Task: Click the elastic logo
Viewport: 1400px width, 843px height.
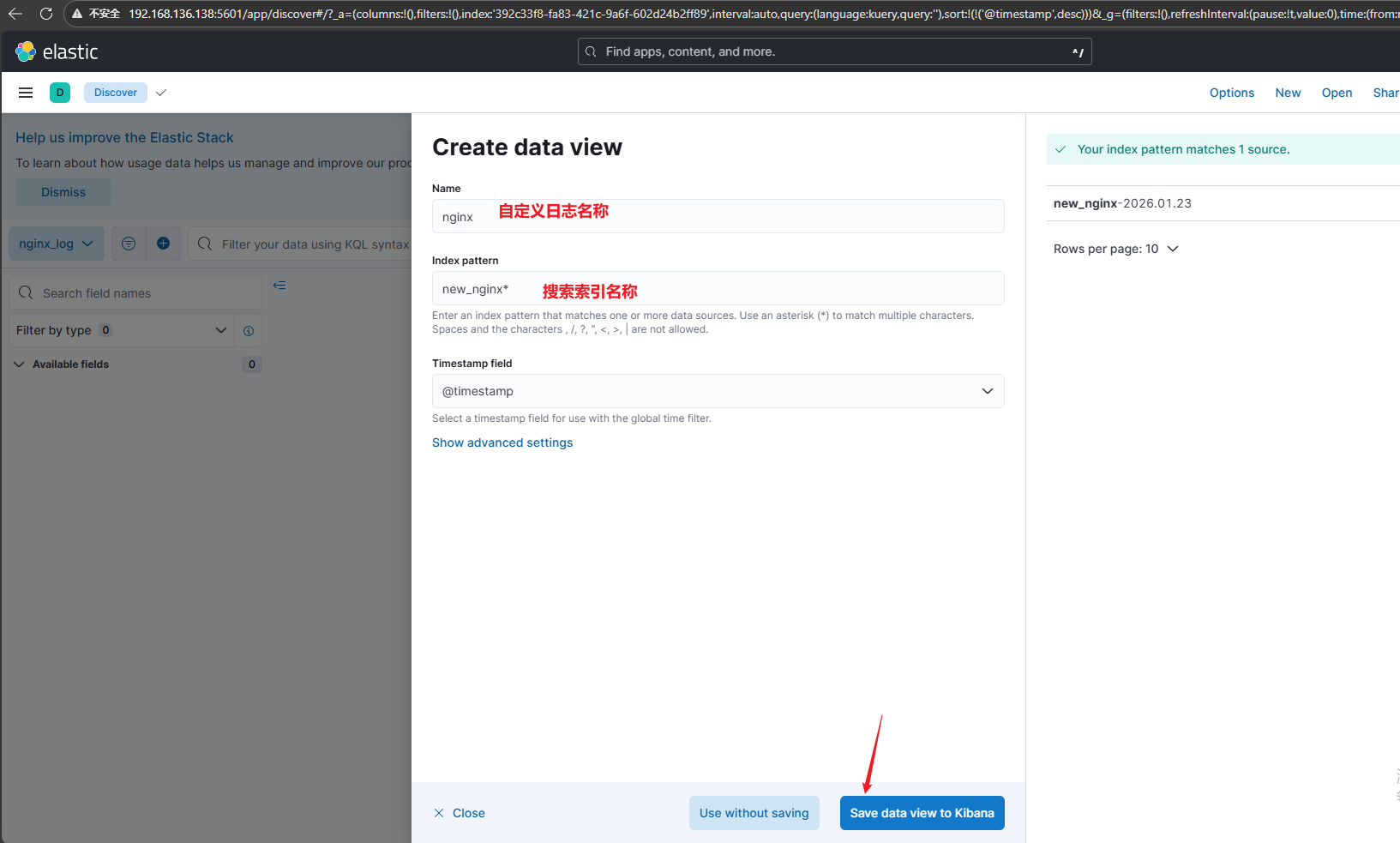Action: (57, 52)
